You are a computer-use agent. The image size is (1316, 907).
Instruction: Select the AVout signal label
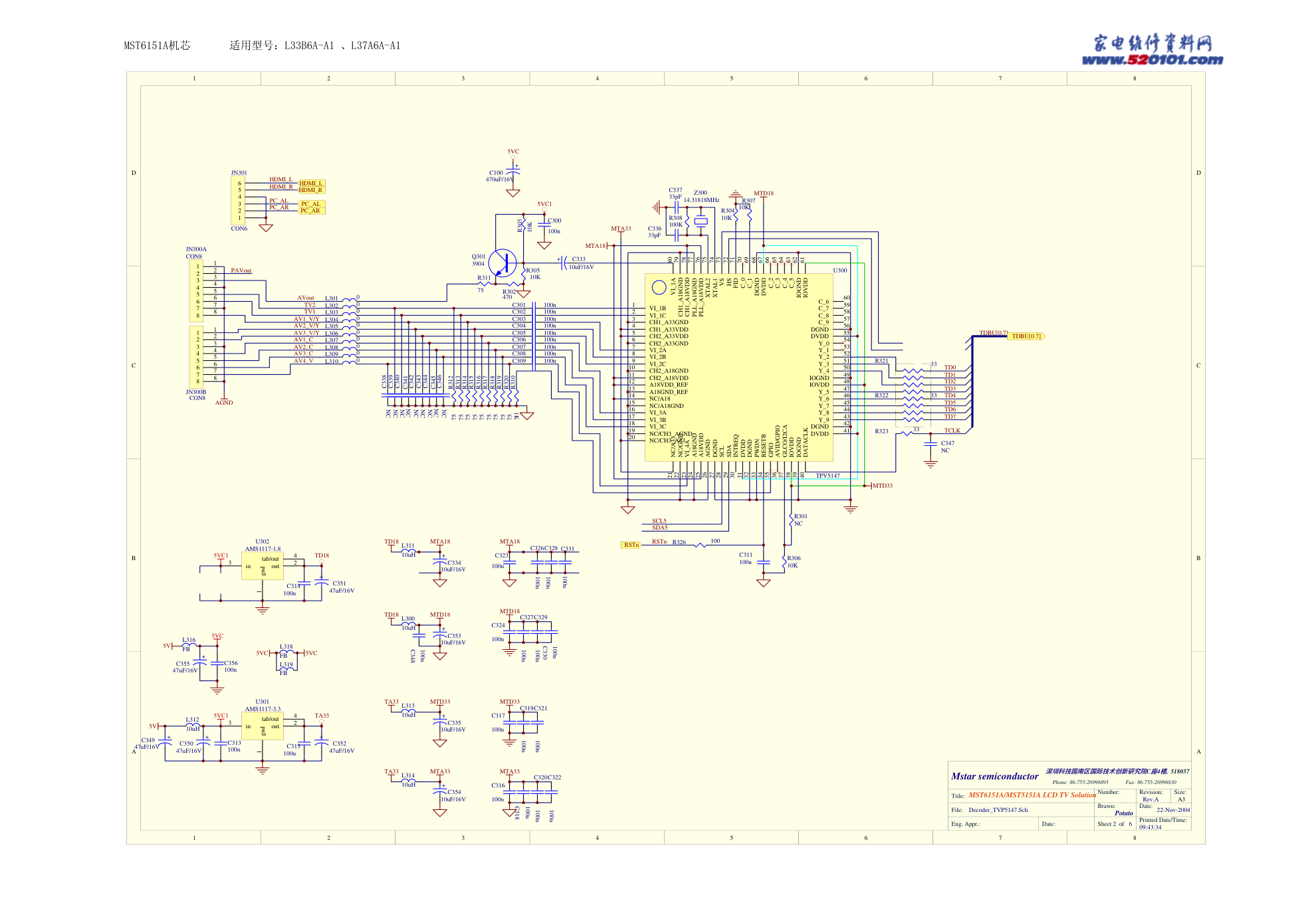306,298
